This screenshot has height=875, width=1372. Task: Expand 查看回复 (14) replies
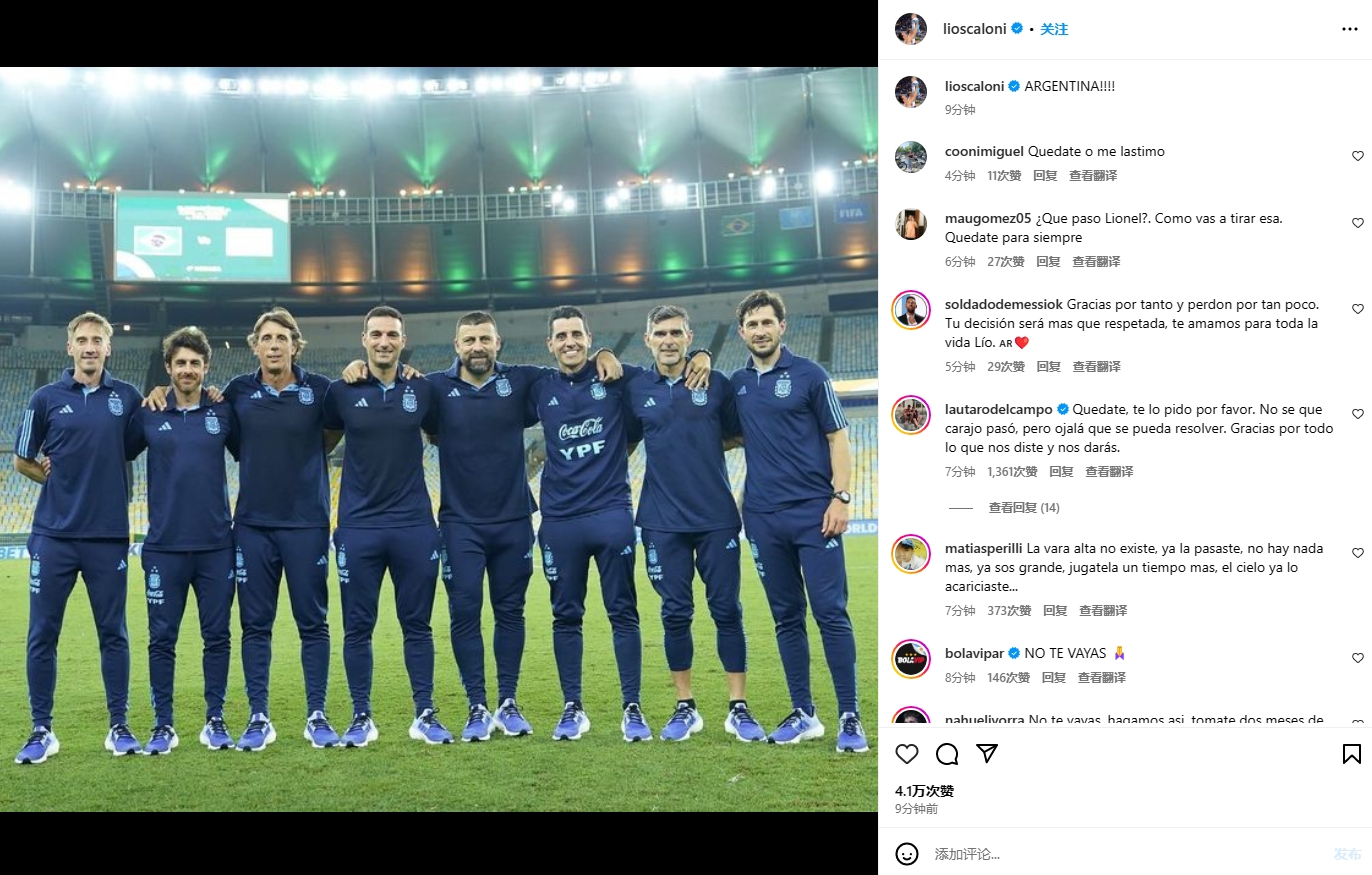(x=1024, y=508)
